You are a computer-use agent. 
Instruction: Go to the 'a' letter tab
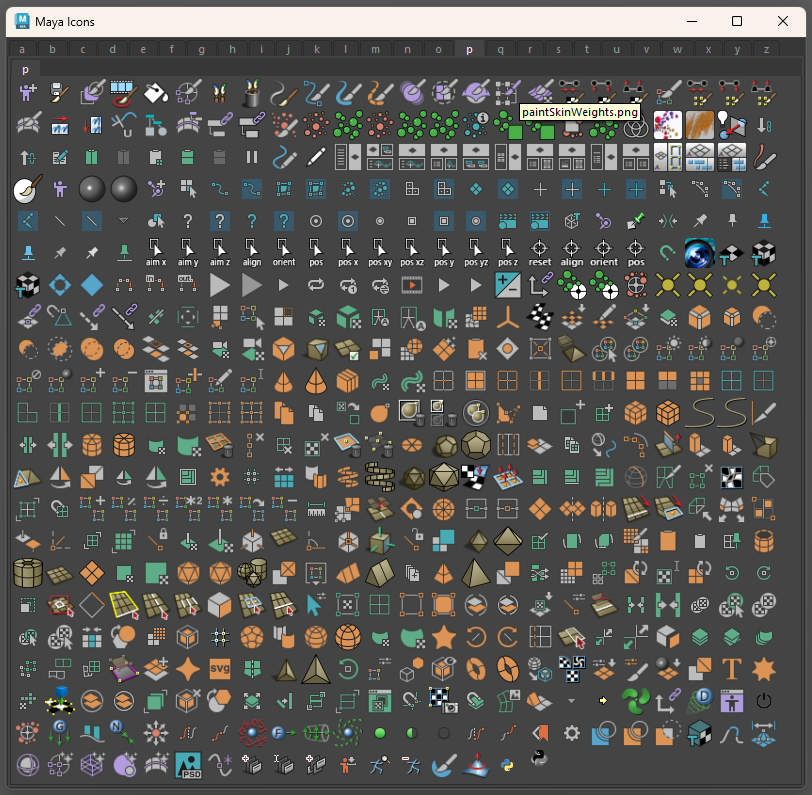coord(22,49)
